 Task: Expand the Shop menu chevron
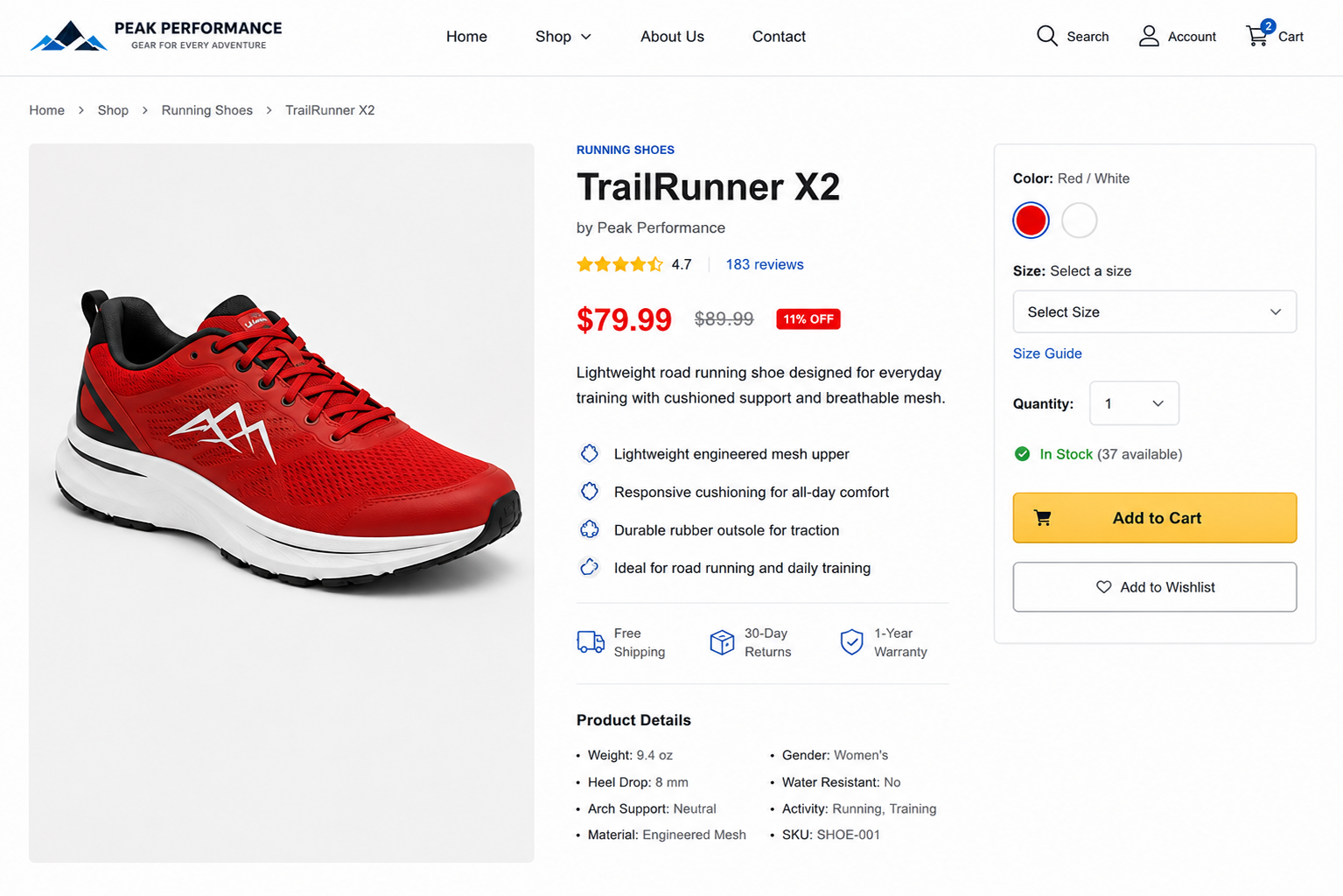point(586,37)
